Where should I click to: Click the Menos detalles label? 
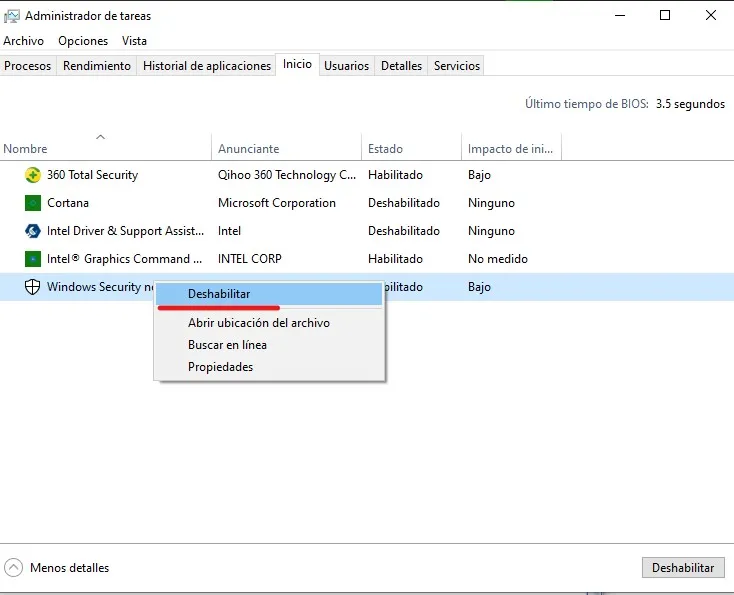pyautogui.click(x=69, y=568)
